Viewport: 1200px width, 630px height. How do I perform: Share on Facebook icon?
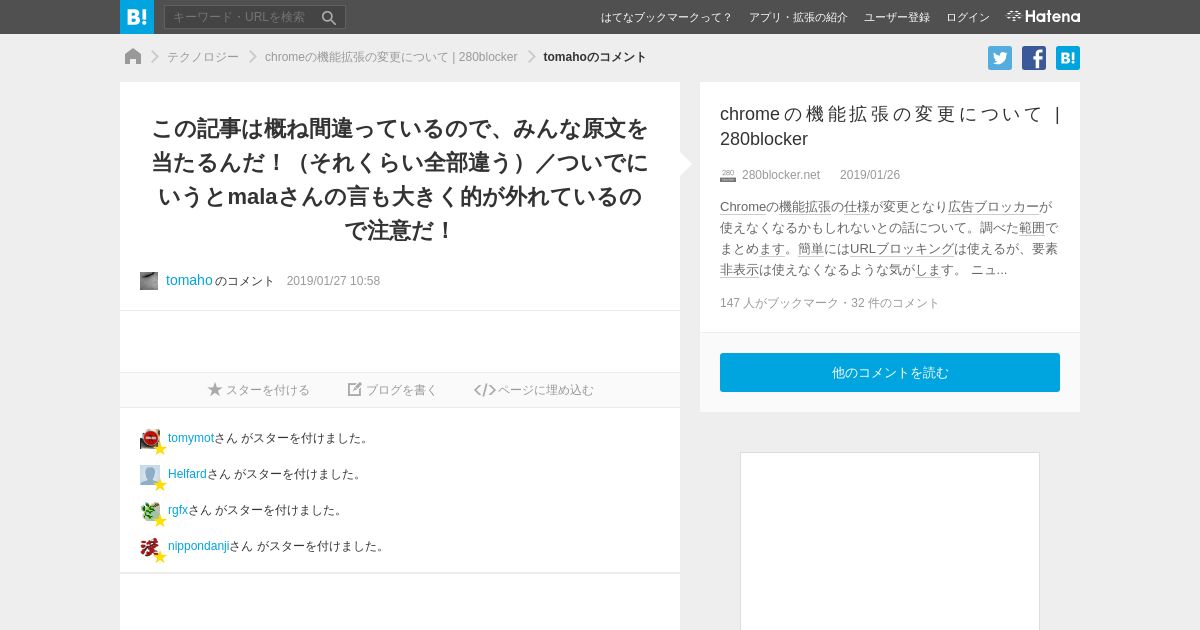(x=1034, y=58)
